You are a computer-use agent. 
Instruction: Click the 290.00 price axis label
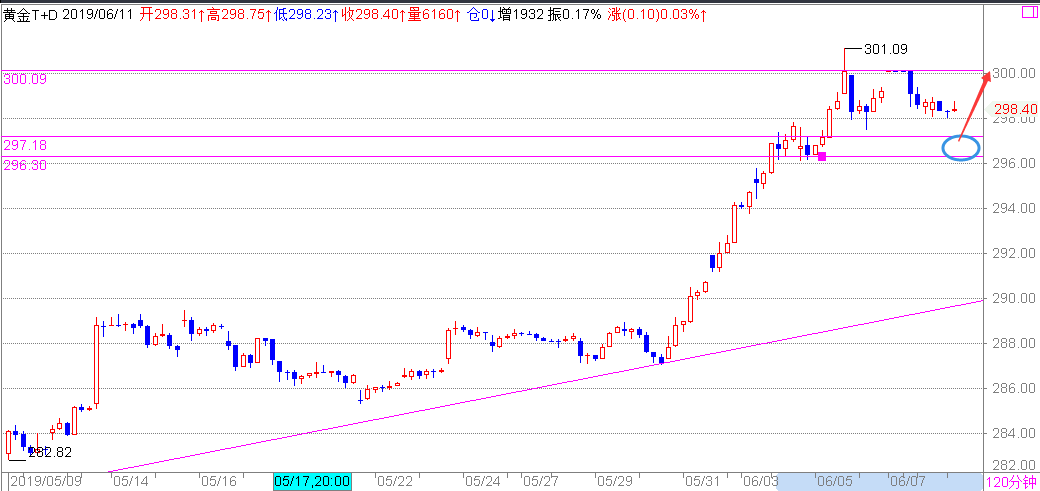[1015, 299]
